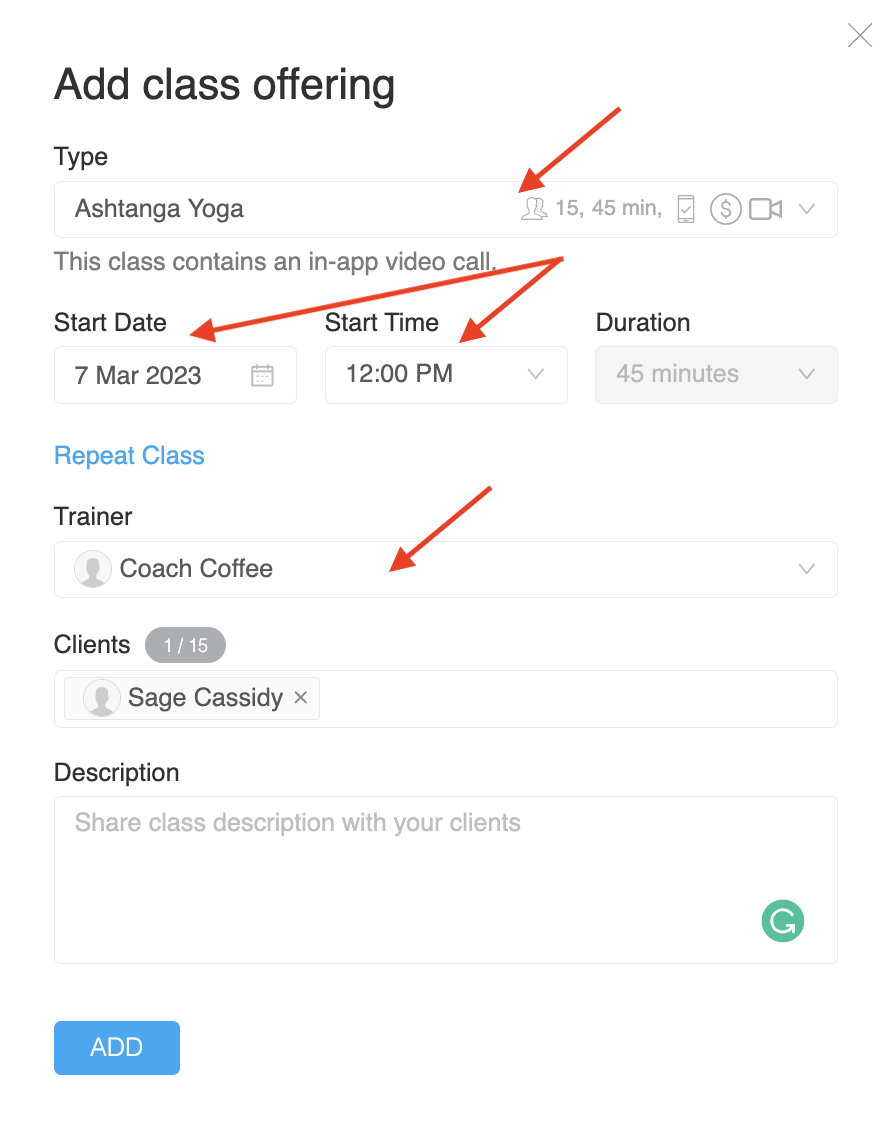Remove Sage Cassidy from the clients list
Image resolution: width=890 pixels, height=1128 pixels.
[x=301, y=697]
